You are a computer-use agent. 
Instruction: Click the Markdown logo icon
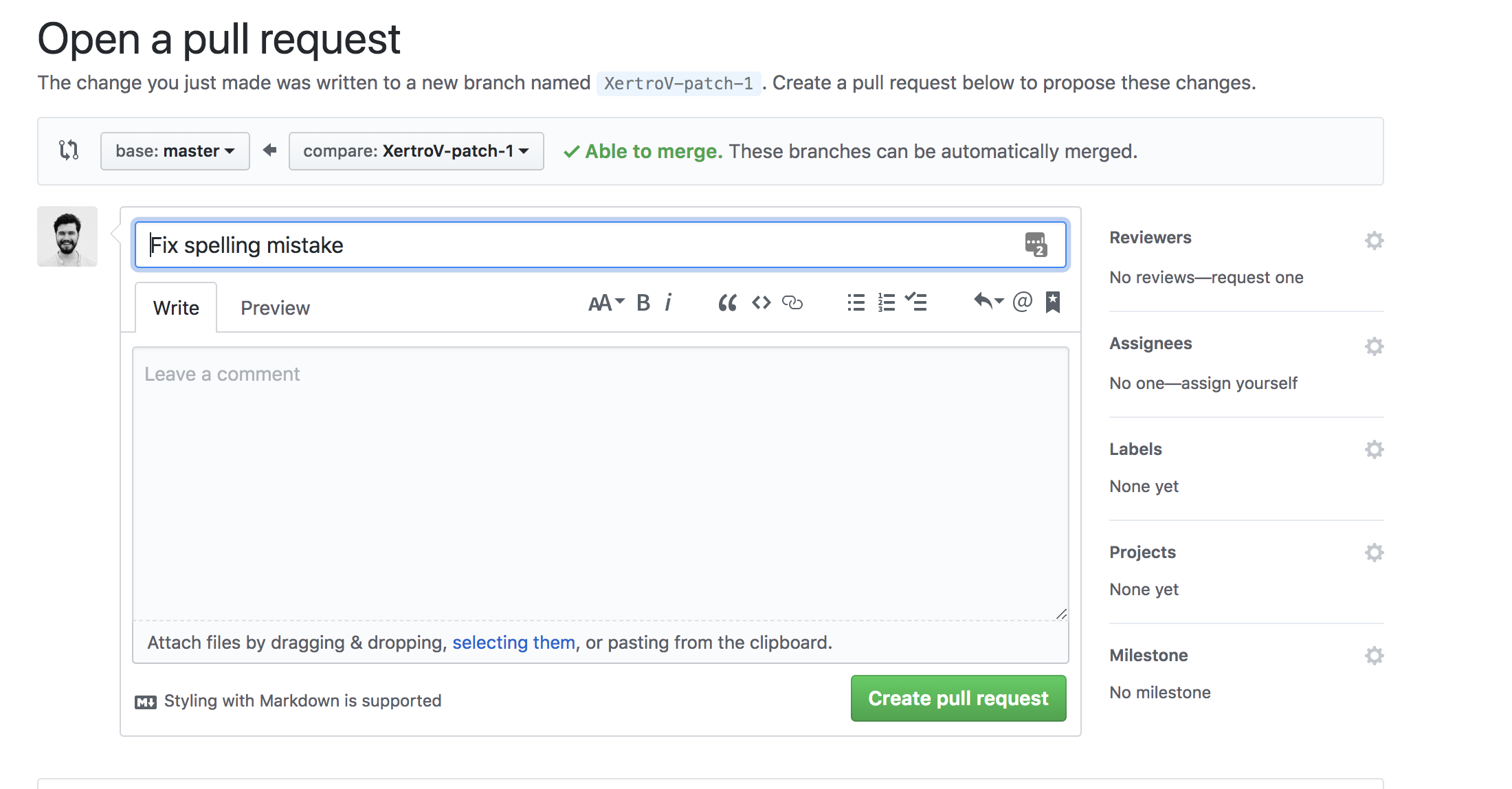[x=146, y=702]
